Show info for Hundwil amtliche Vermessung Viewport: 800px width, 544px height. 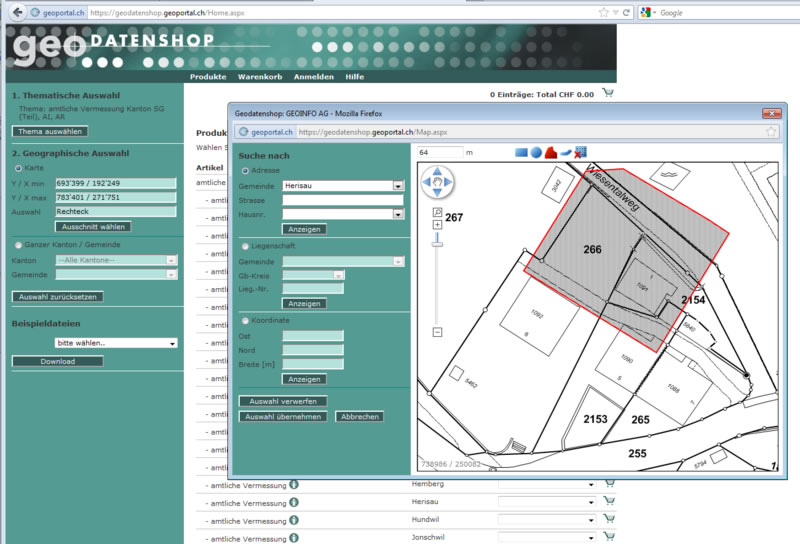pyautogui.click(x=294, y=521)
